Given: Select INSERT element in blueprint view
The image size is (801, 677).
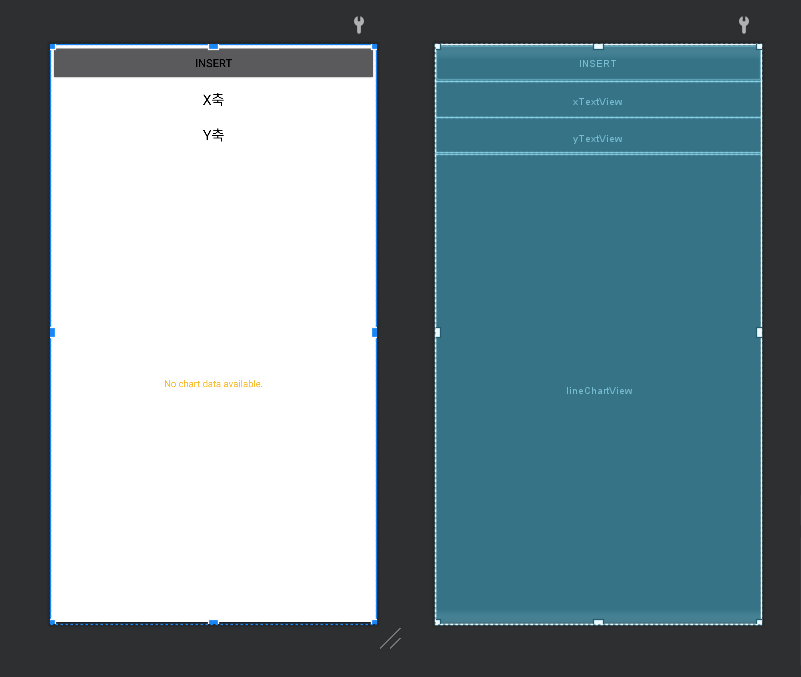Looking at the screenshot, I should (598, 63).
